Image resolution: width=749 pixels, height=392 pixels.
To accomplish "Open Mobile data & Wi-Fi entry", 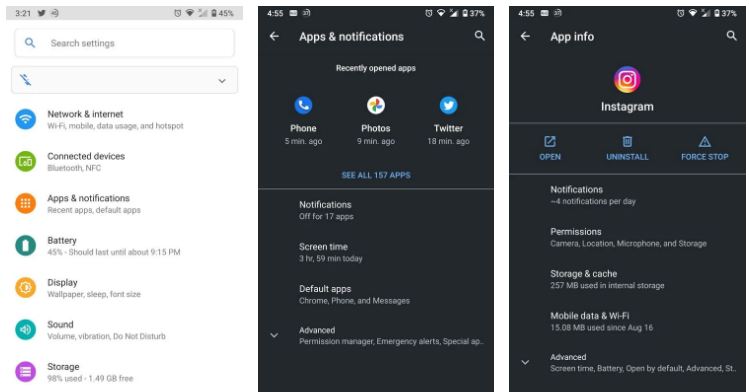I will click(627, 321).
